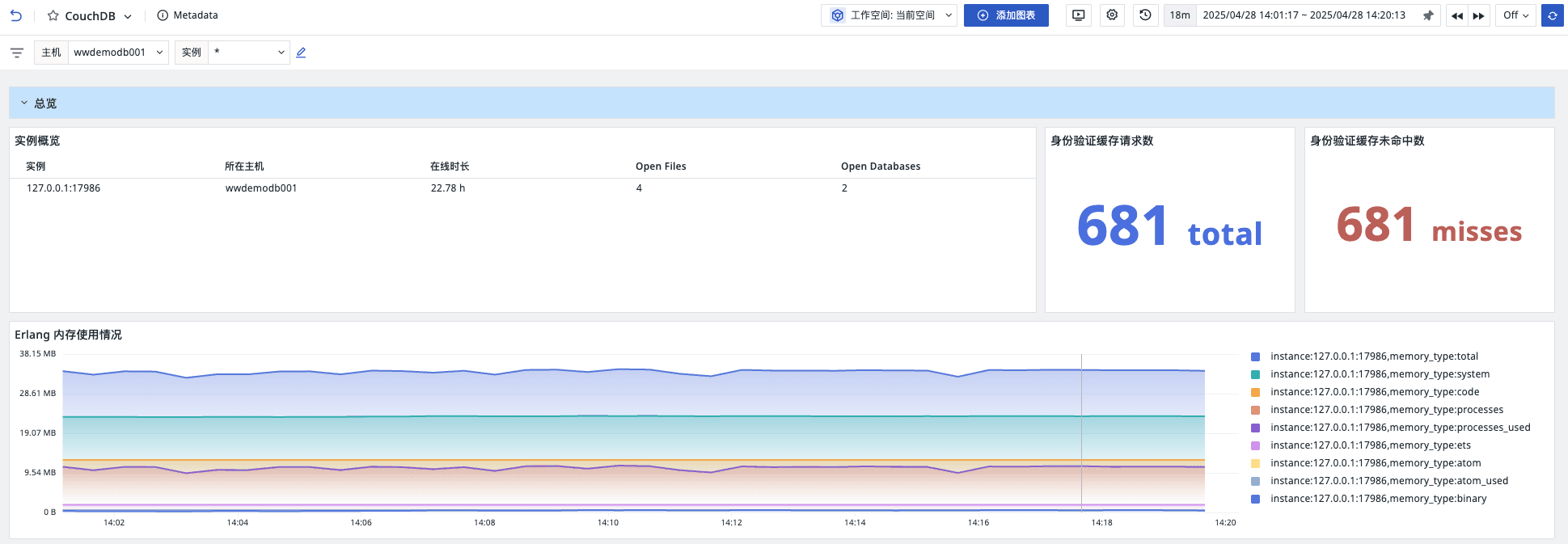Toggle the filter bar icon
Screen dimensions: 1568x544
17,53
